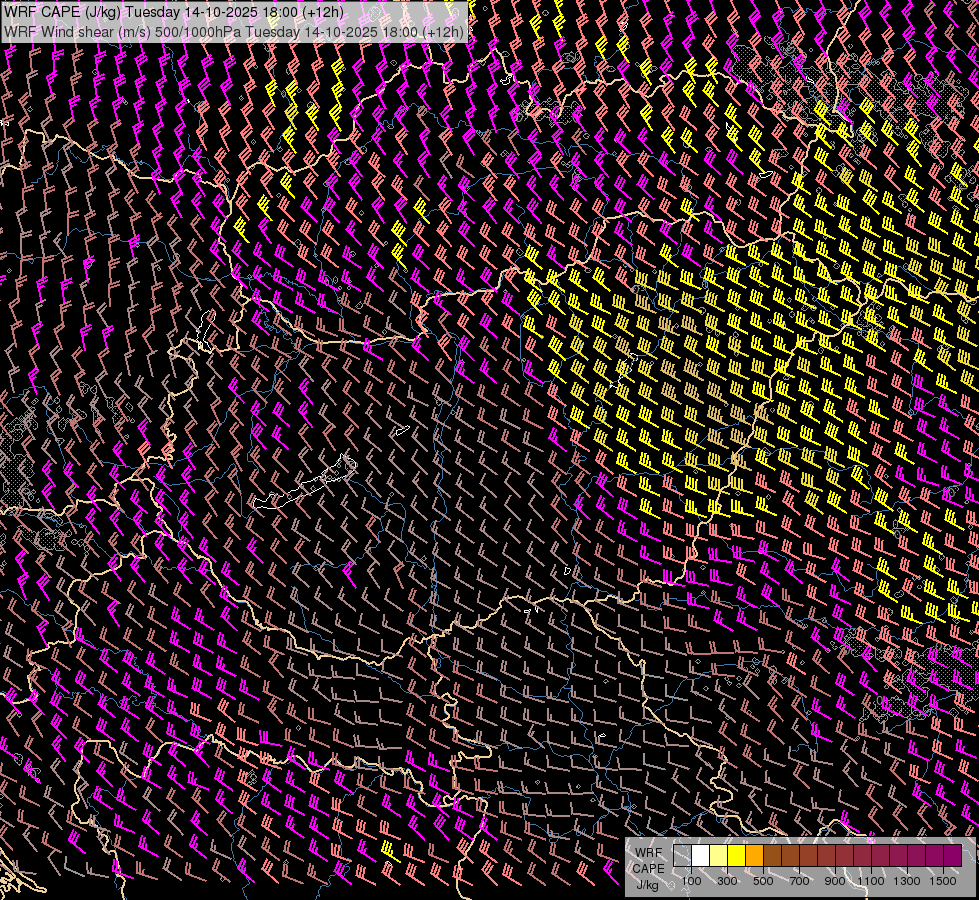Click the 100 label on the legend

pyautogui.click(x=691, y=881)
